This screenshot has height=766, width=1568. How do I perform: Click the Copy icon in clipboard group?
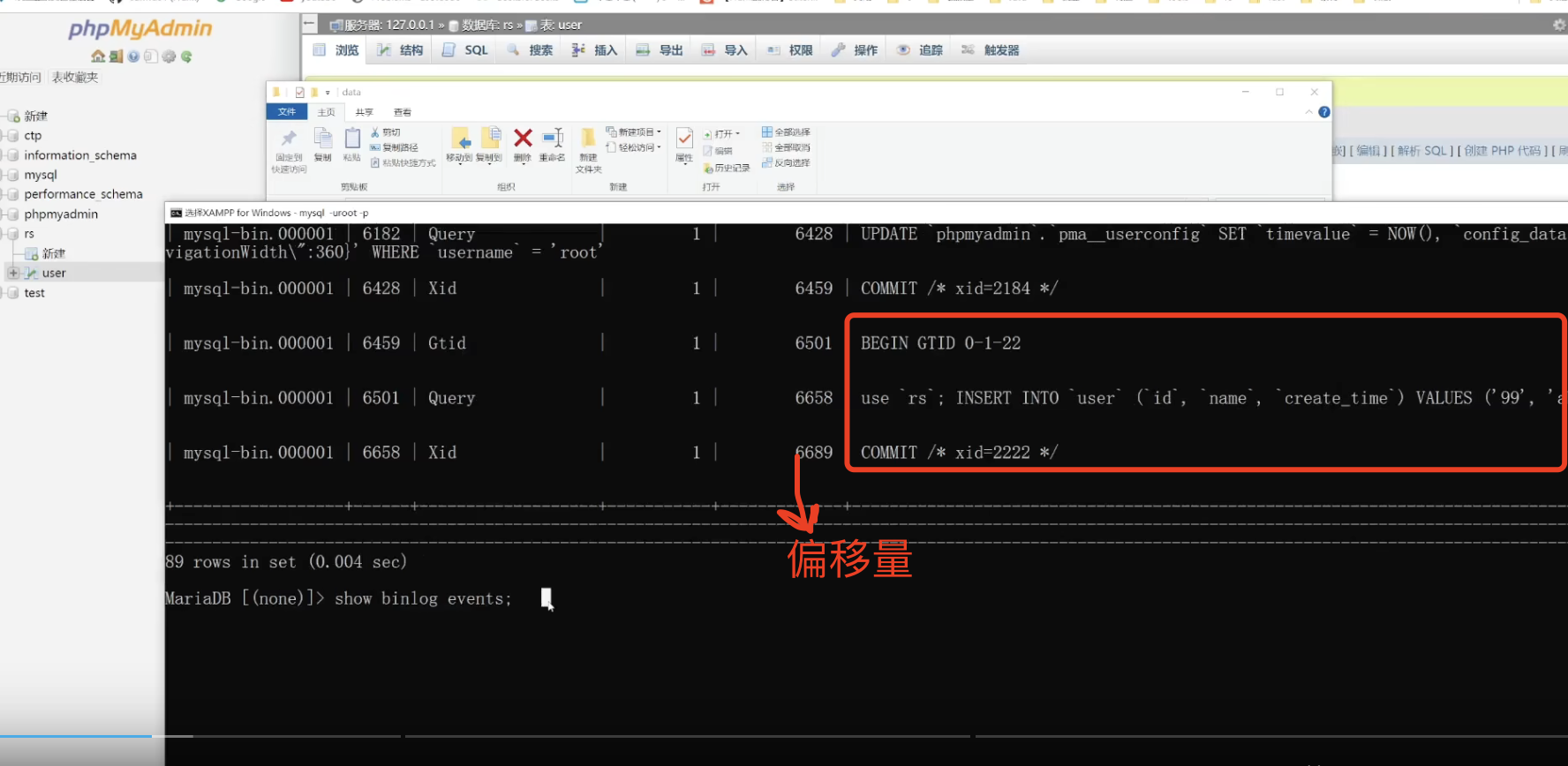point(323,140)
